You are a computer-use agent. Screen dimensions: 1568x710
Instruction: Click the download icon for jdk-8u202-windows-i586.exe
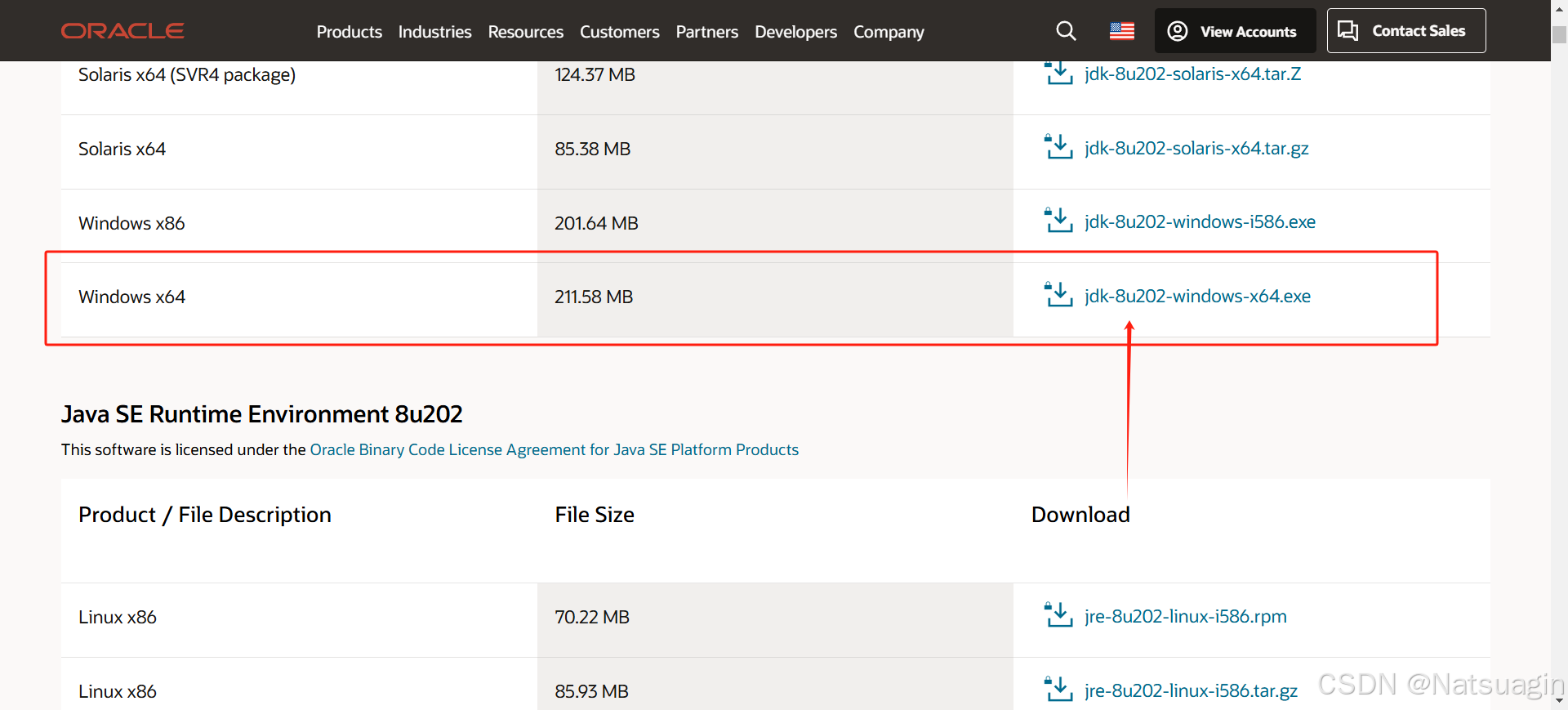[x=1059, y=221]
